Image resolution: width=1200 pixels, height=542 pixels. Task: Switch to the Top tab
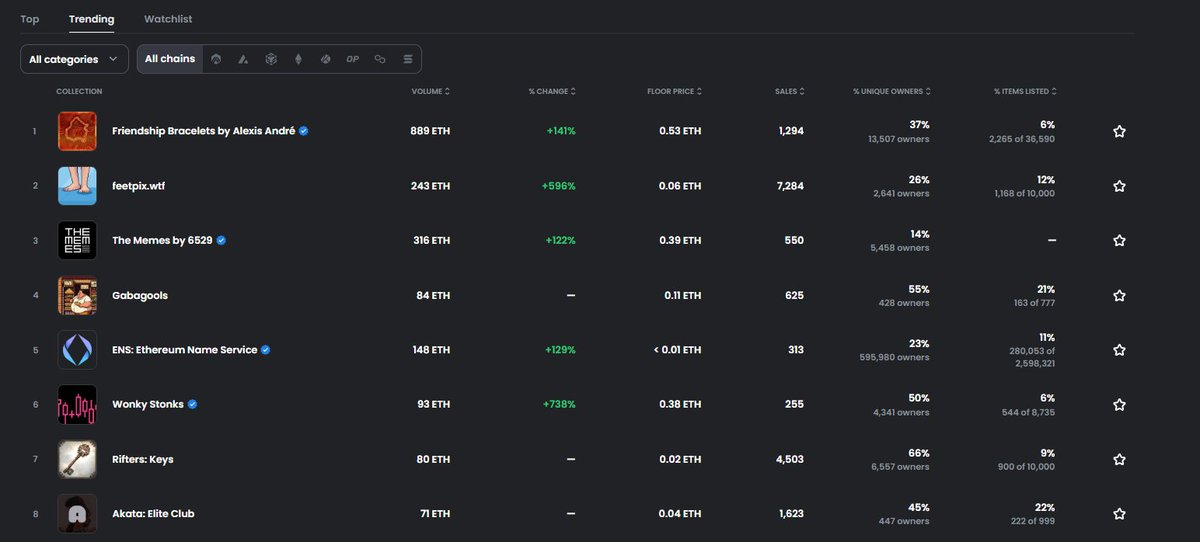point(30,19)
